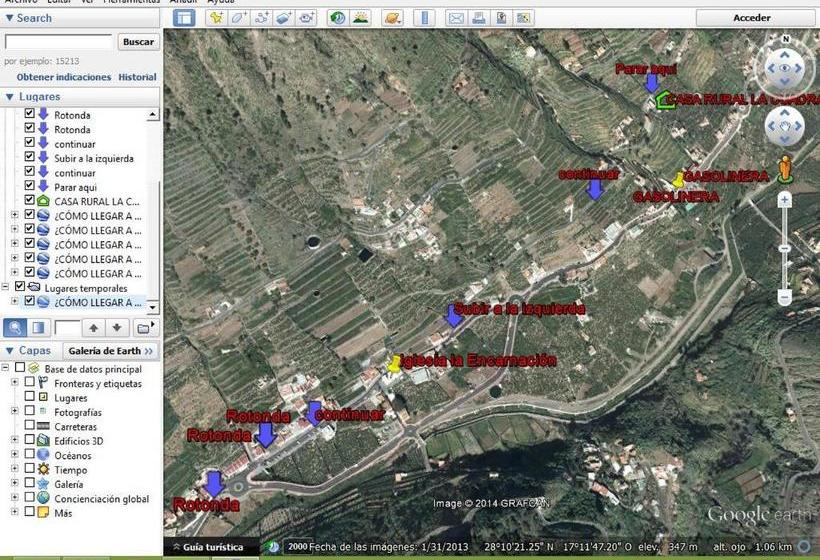Click the Print icon in toolbar
Viewport: 820px width, 560px height.
pyautogui.click(x=479, y=18)
